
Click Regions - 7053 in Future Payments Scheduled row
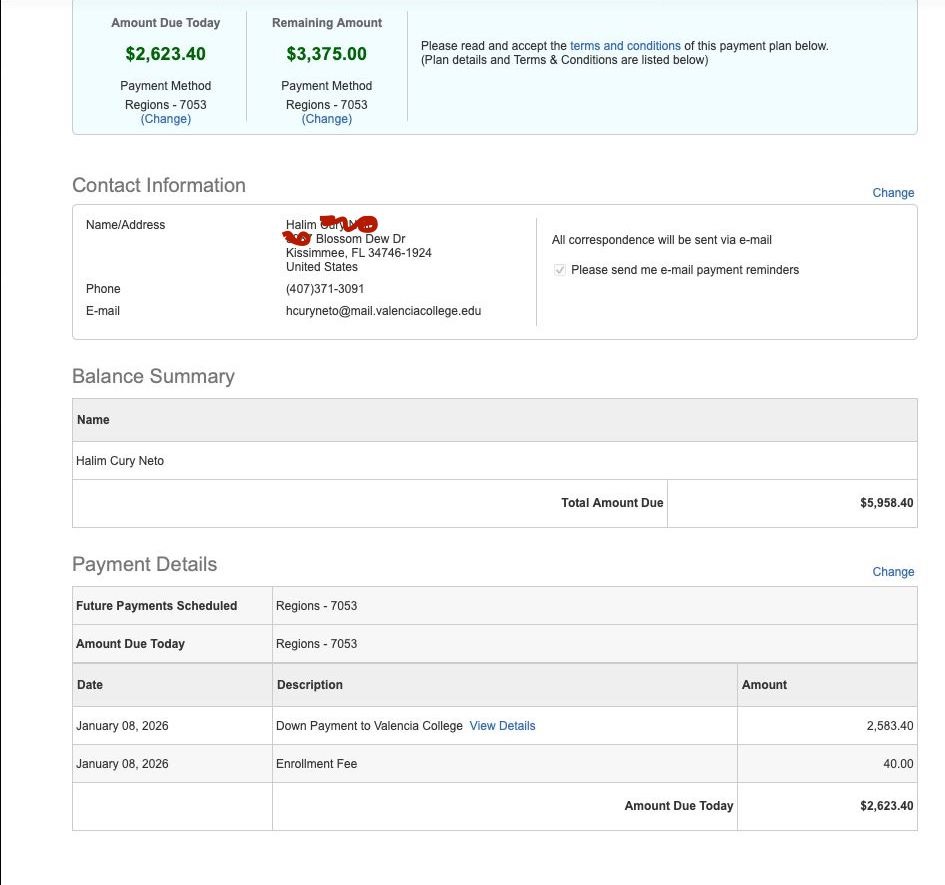(x=316, y=606)
